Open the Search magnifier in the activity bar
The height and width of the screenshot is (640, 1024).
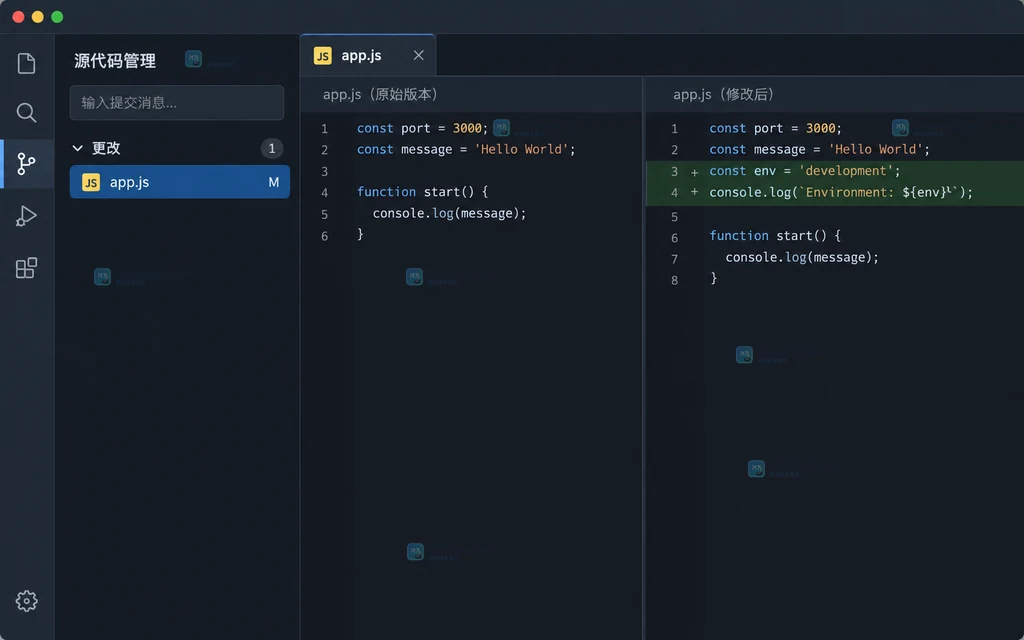pos(26,112)
